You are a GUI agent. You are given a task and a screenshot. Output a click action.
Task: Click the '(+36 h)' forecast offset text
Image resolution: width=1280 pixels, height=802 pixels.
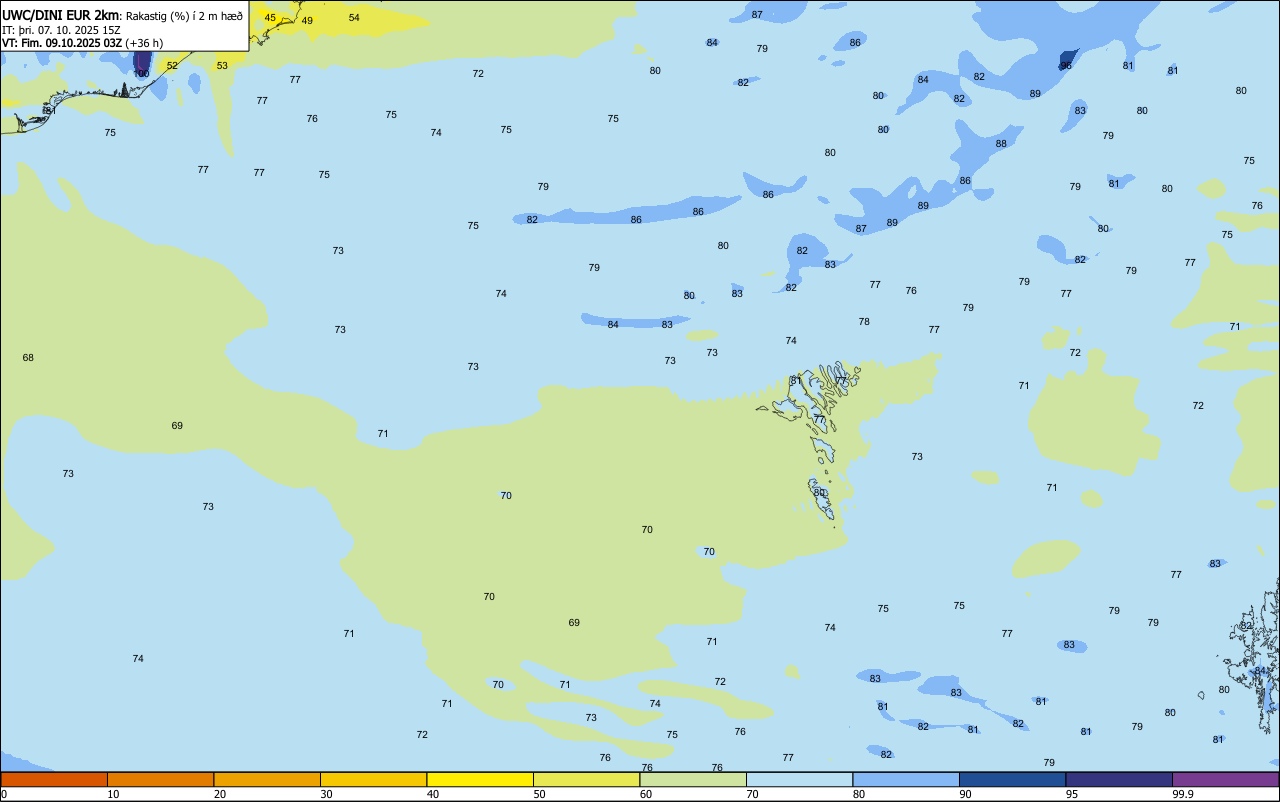click(145, 43)
